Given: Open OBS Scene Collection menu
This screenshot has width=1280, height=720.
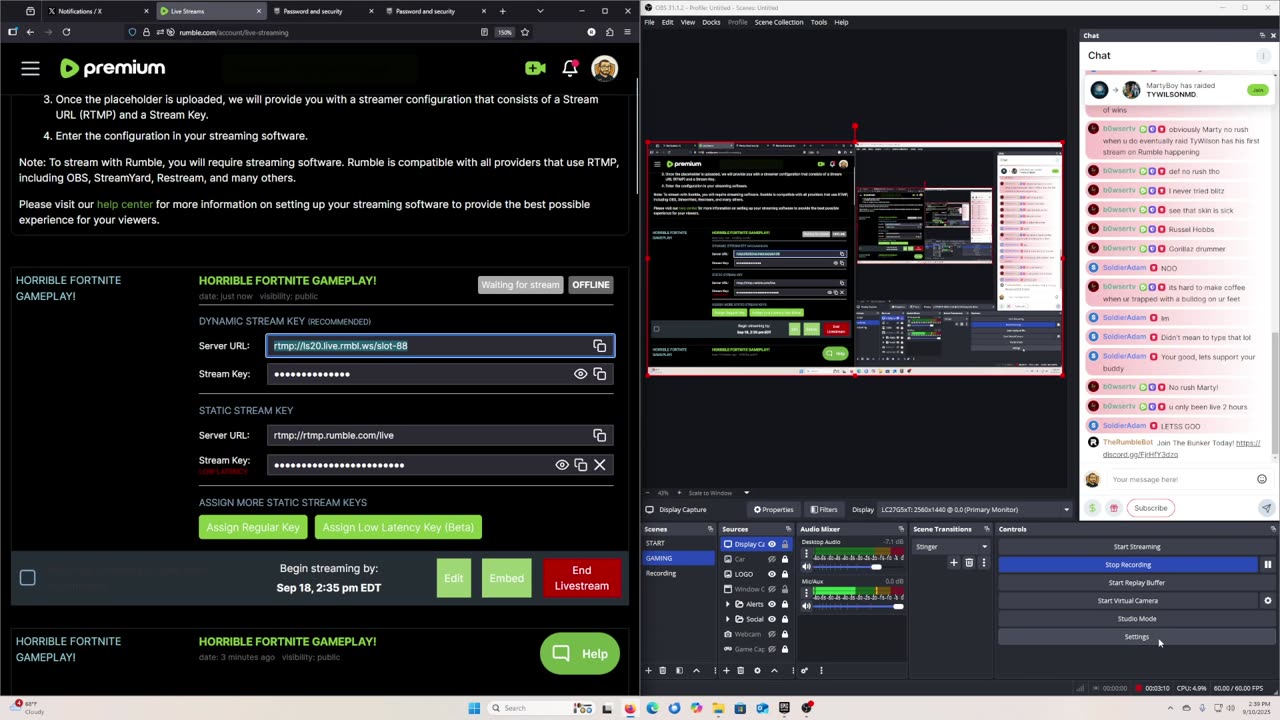Looking at the screenshot, I should point(779,22).
